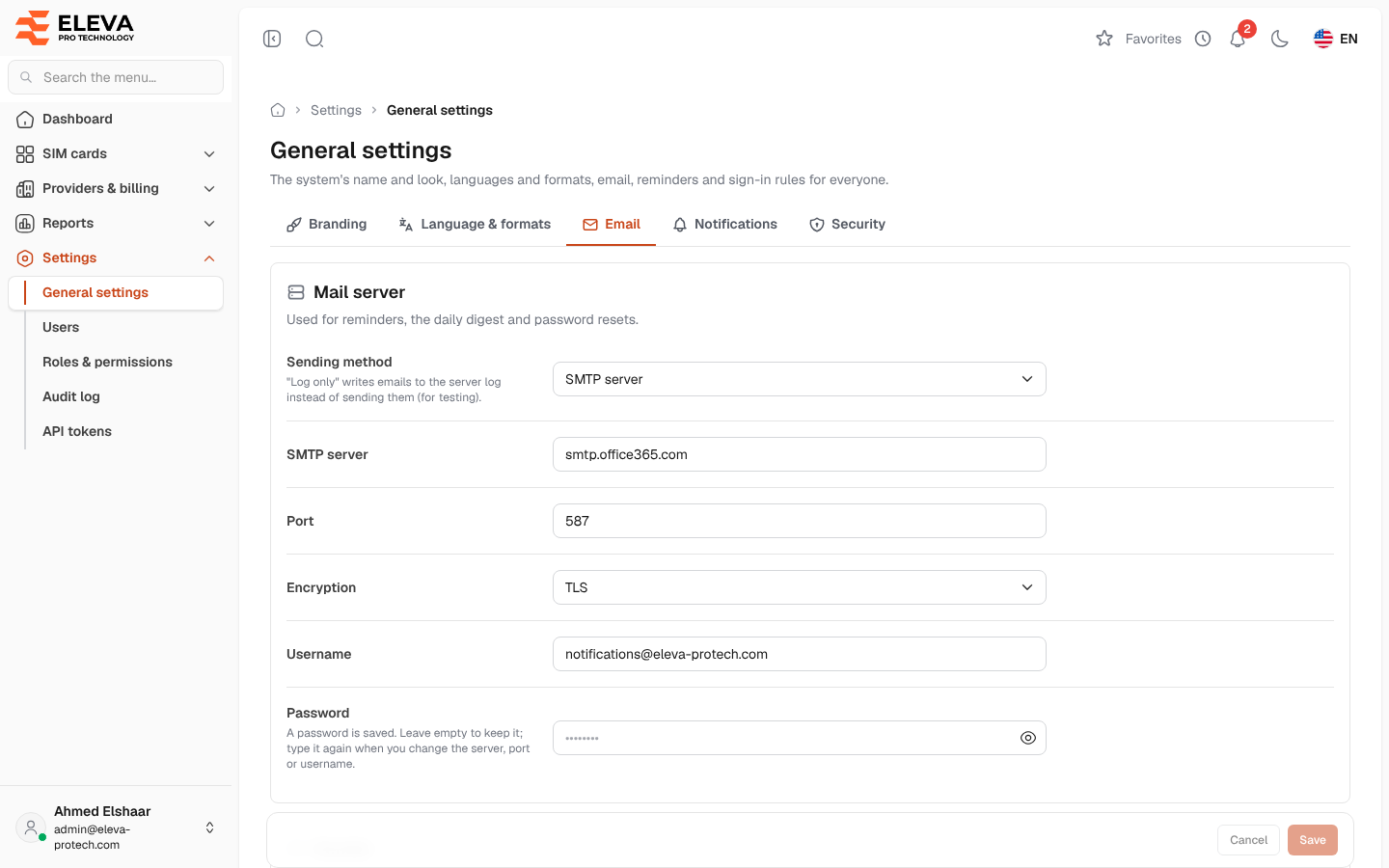1389x868 pixels.
Task: Click the Settings gear icon in sidebar
Action: click(25, 258)
